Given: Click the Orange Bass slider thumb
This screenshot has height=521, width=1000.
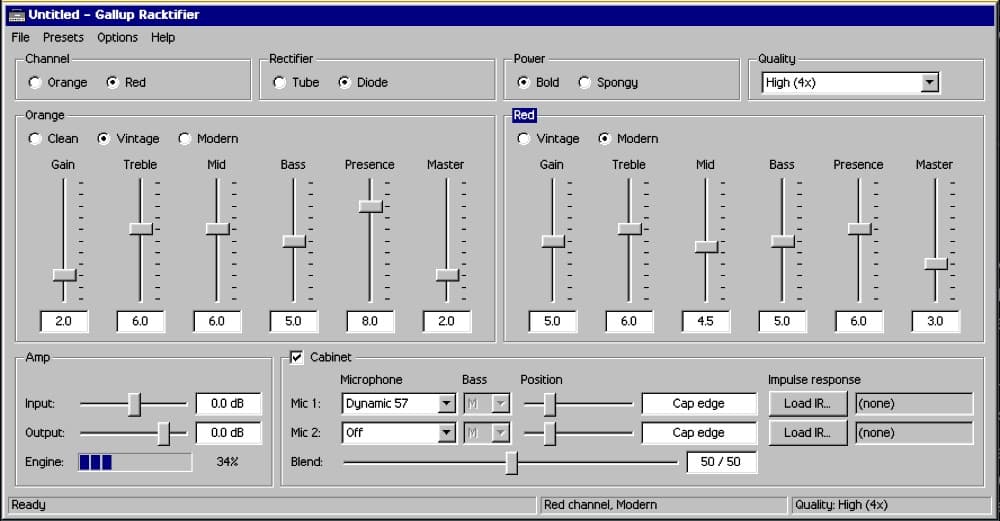Looking at the screenshot, I should (x=294, y=241).
